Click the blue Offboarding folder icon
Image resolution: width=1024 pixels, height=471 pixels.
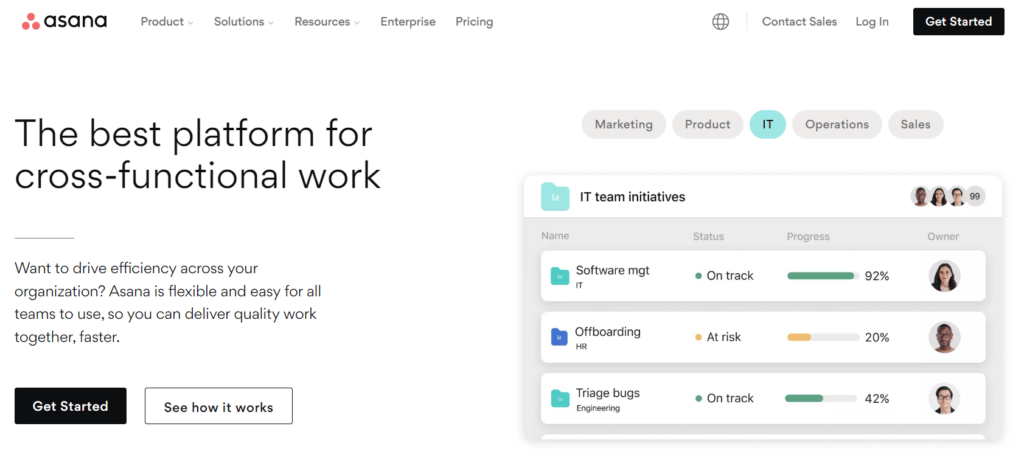559,337
